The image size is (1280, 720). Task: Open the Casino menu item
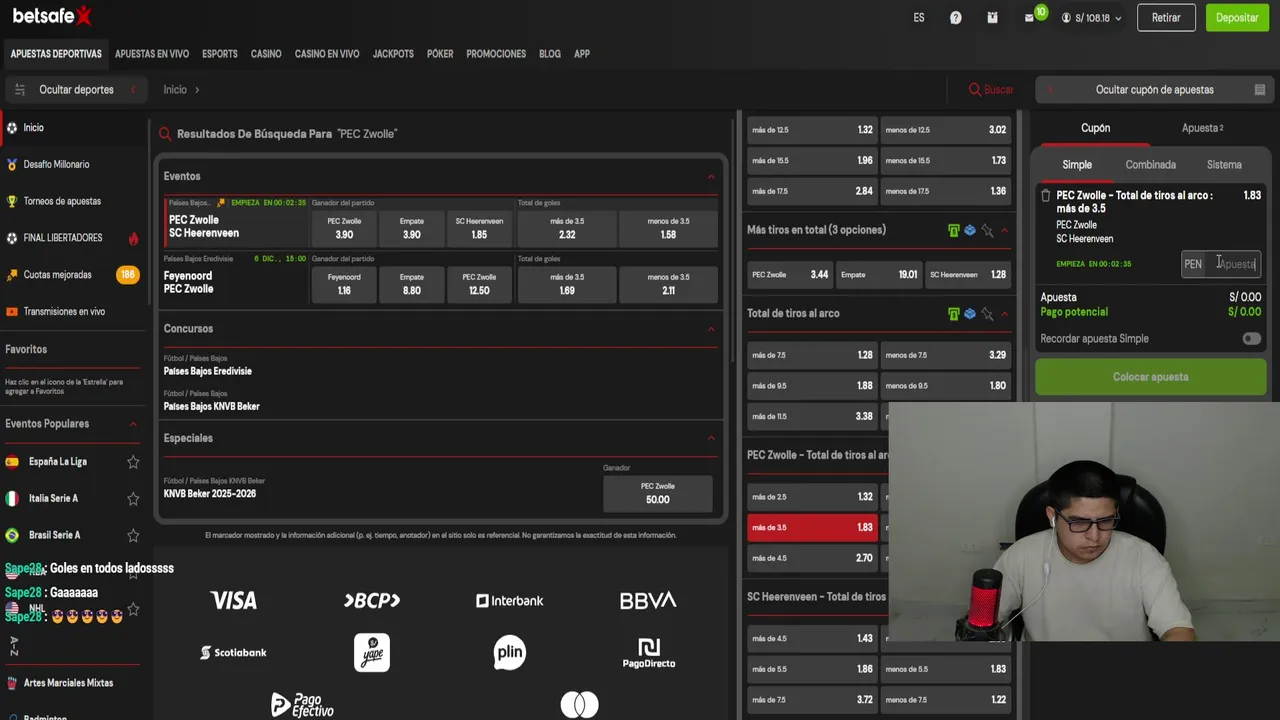point(266,54)
